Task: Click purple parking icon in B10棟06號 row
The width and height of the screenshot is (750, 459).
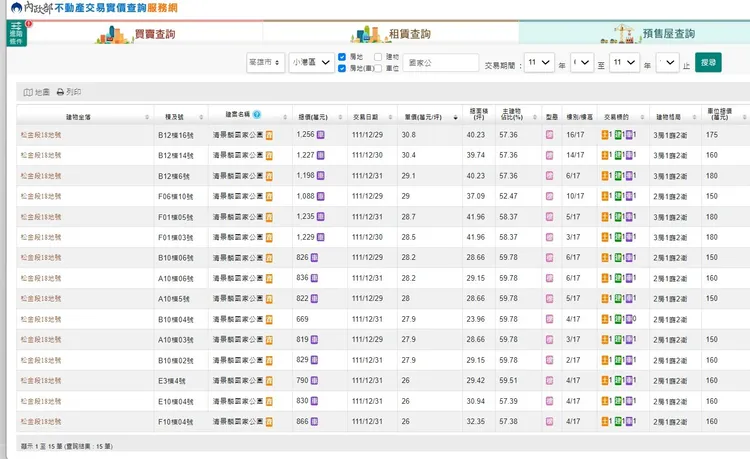Action: tap(629, 258)
